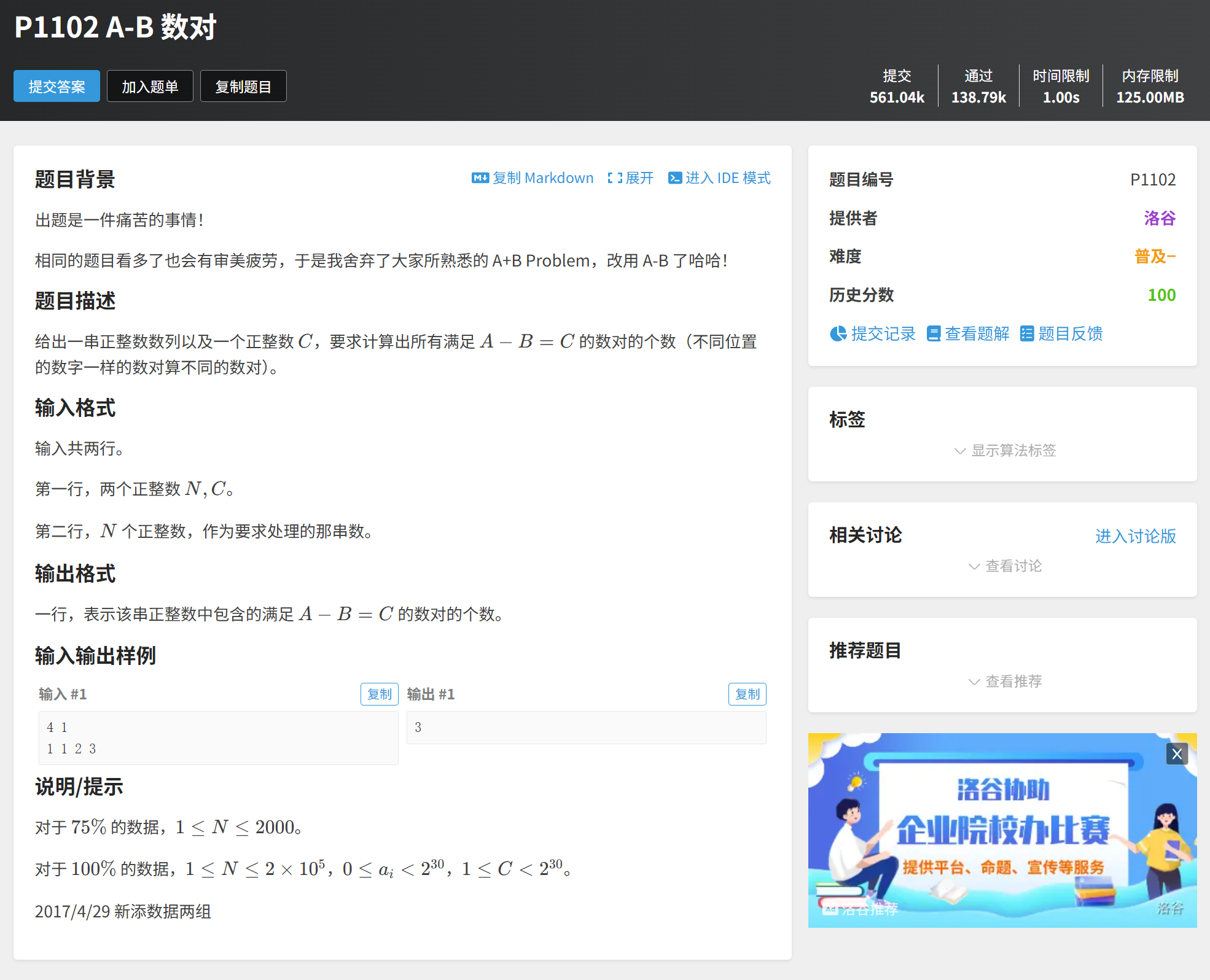The image size is (1210, 980).
Task: Click the pie chart icon for 提交记录
Action: pyautogui.click(x=838, y=333)
